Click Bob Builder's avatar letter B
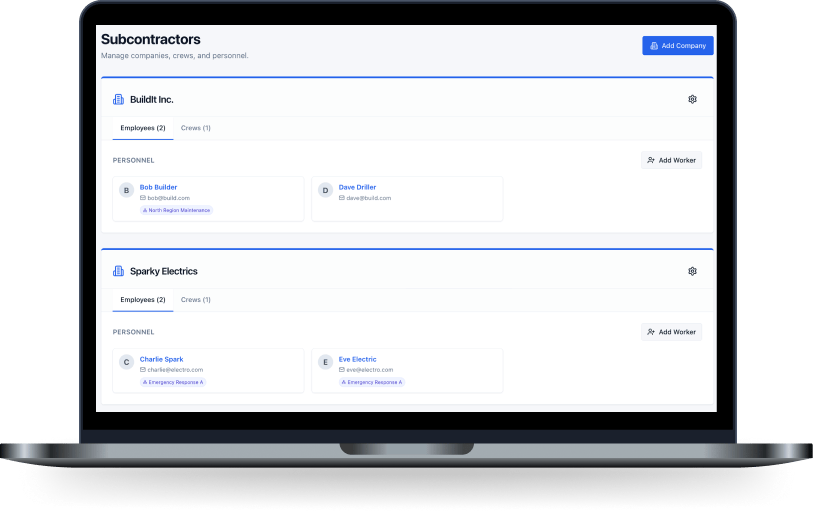Viewport: 813px width, 512px height. pyautogui.click(x=127, y=190)
